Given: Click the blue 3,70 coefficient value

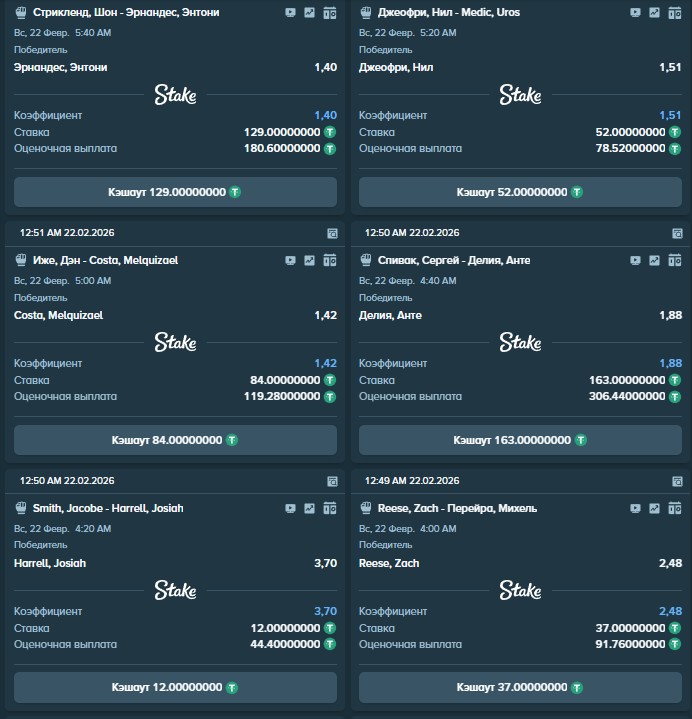Looking at the screenshot, I should coord(326,611).
